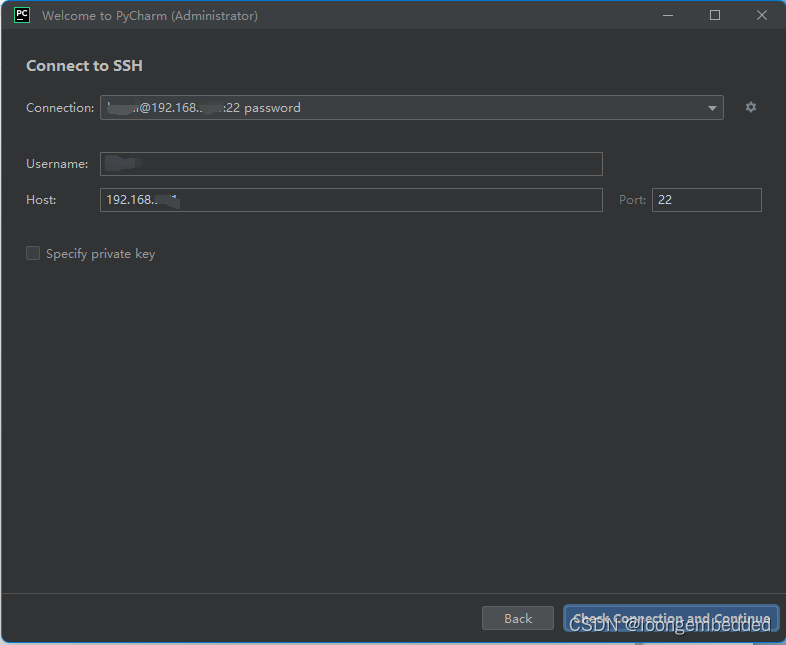
Task: Click the Connect to SSH heading
Action: pos(84,66)
